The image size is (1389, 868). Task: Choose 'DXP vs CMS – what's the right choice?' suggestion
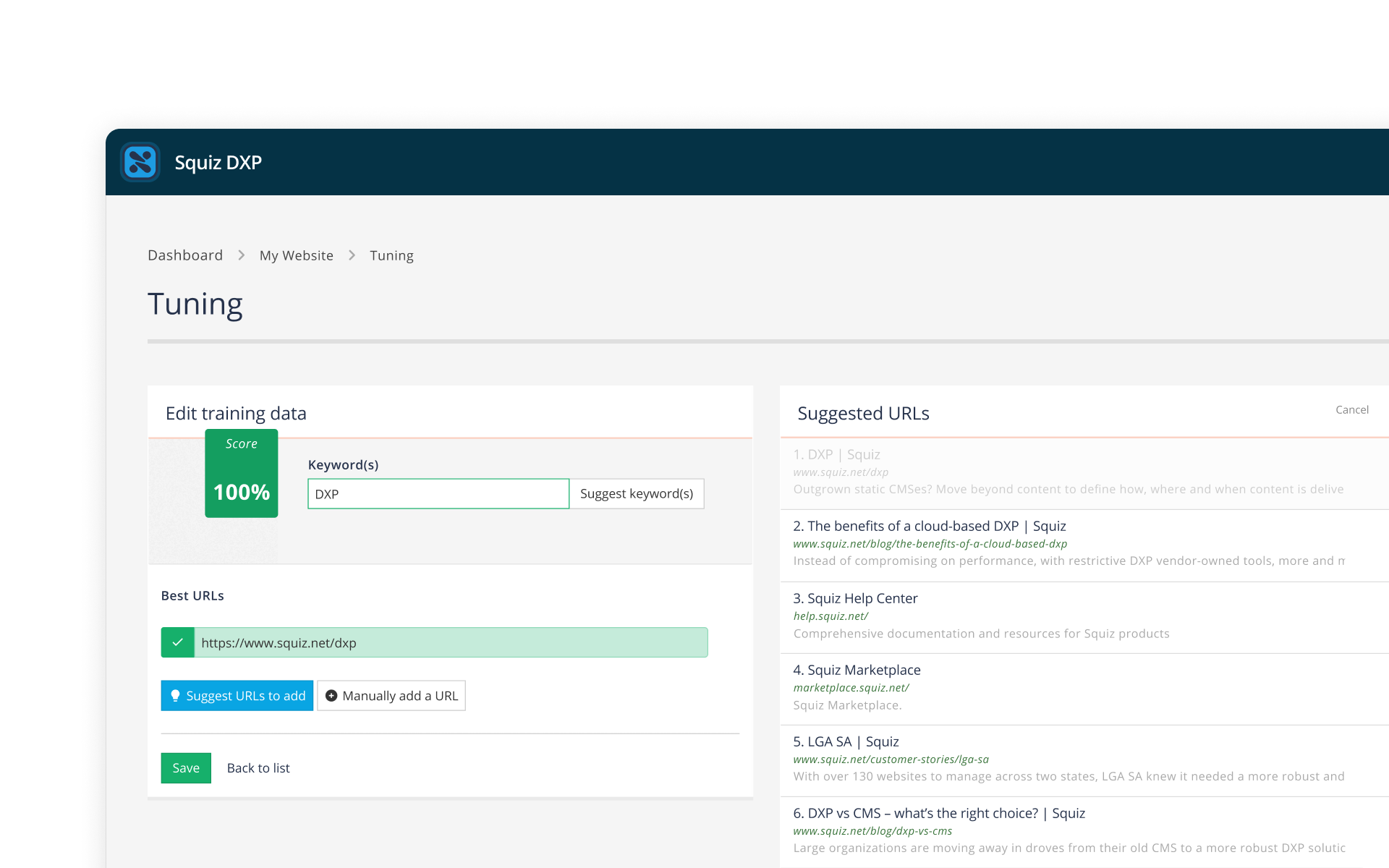tap(1084, 833)
